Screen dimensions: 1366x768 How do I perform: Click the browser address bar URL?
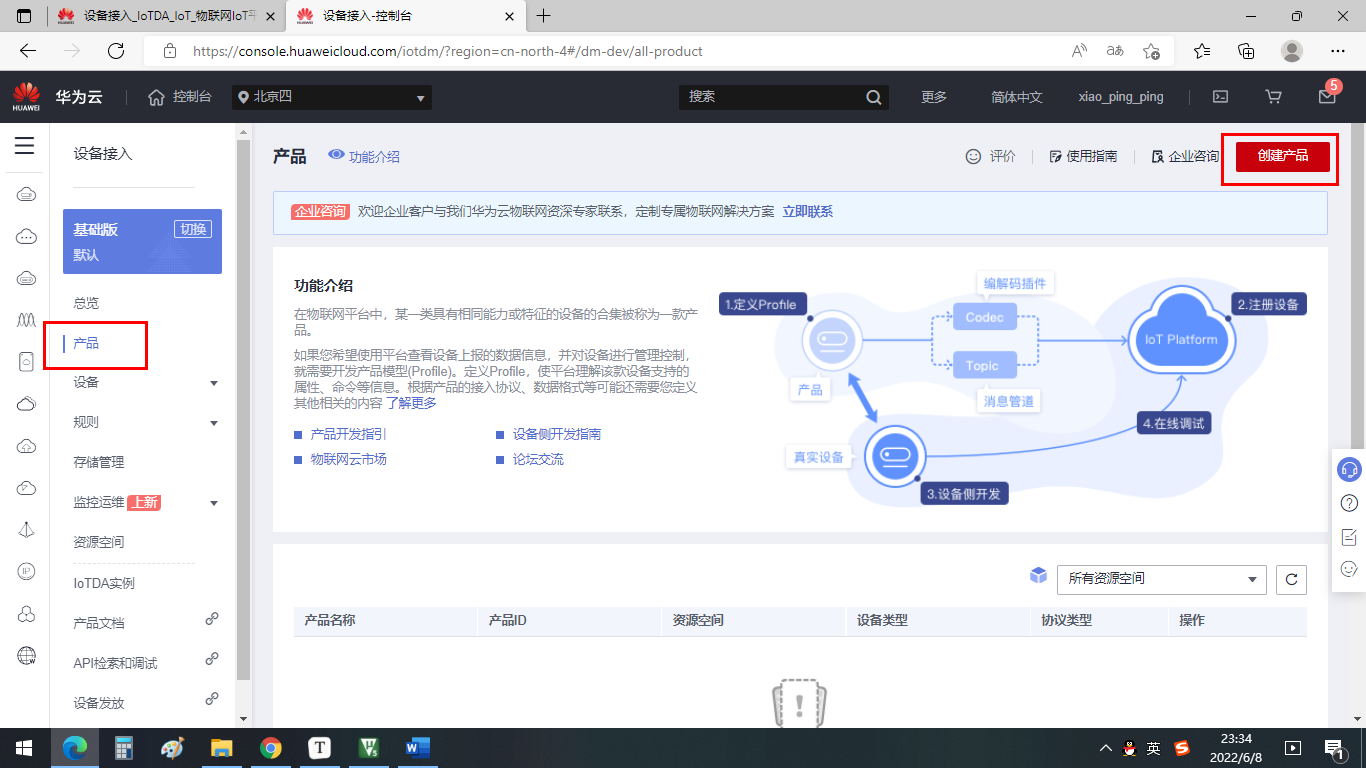click(447, 51)
